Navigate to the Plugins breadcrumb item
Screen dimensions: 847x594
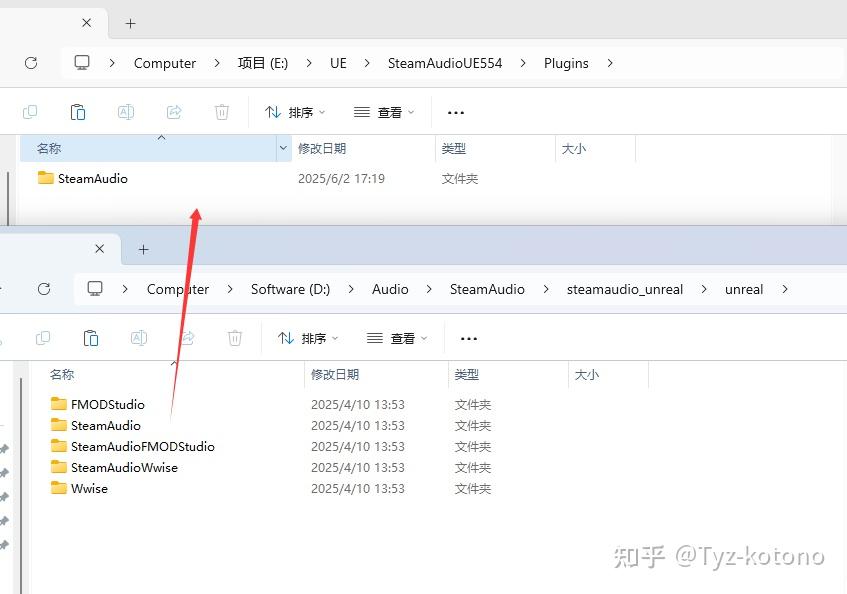(x=565, y=62)
